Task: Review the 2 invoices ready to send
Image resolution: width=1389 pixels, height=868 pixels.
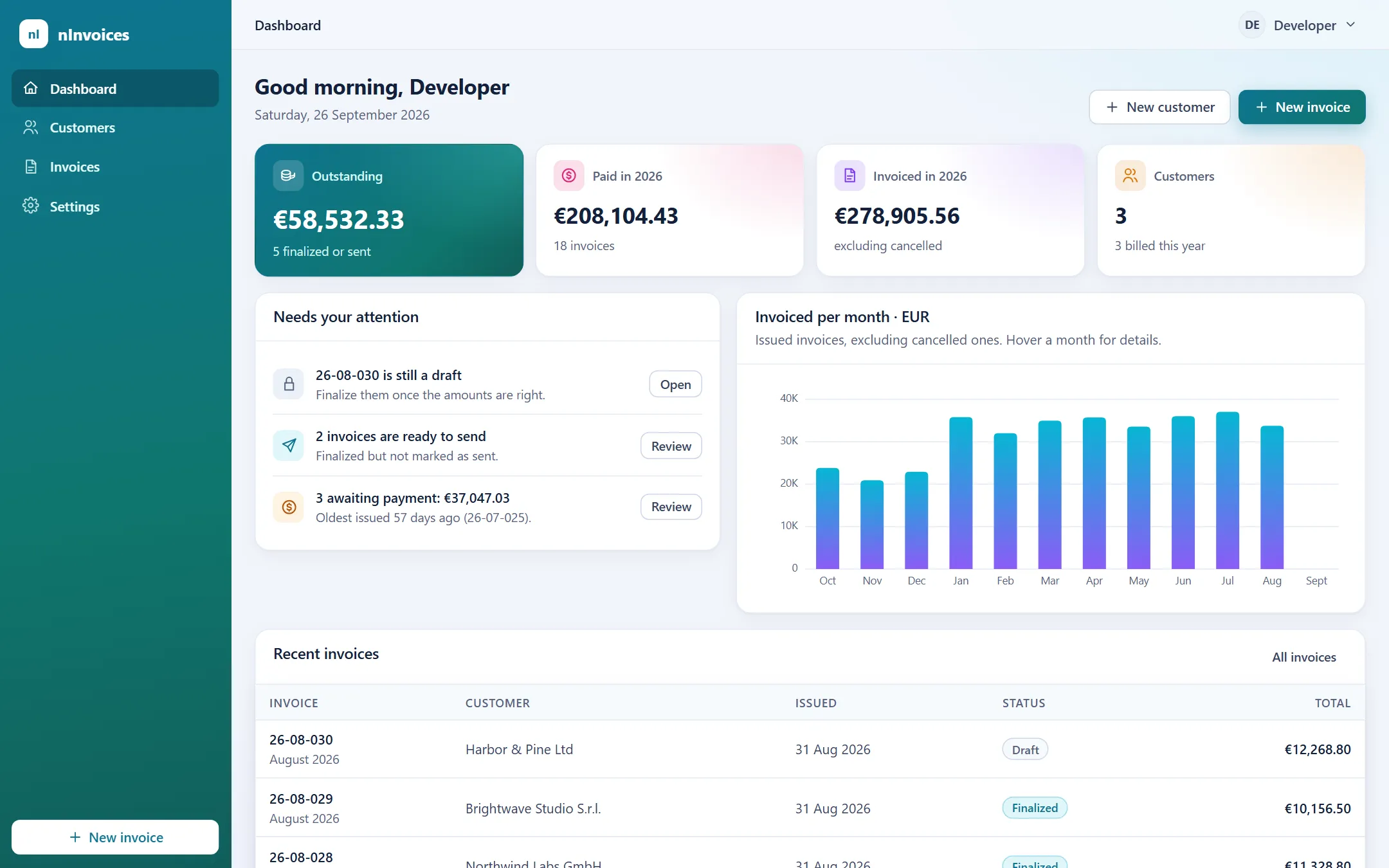Action: 671,446
